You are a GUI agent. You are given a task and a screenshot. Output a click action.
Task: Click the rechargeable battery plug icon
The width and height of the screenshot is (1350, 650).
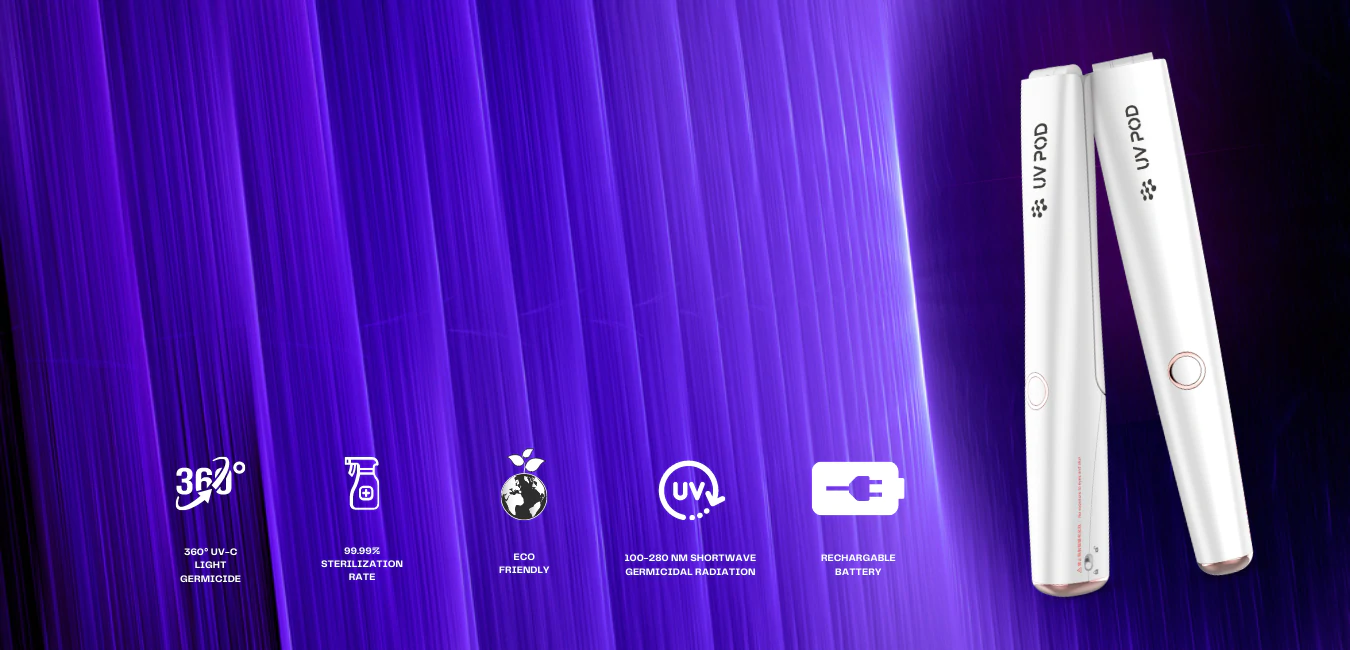click(x=857, y=488)
